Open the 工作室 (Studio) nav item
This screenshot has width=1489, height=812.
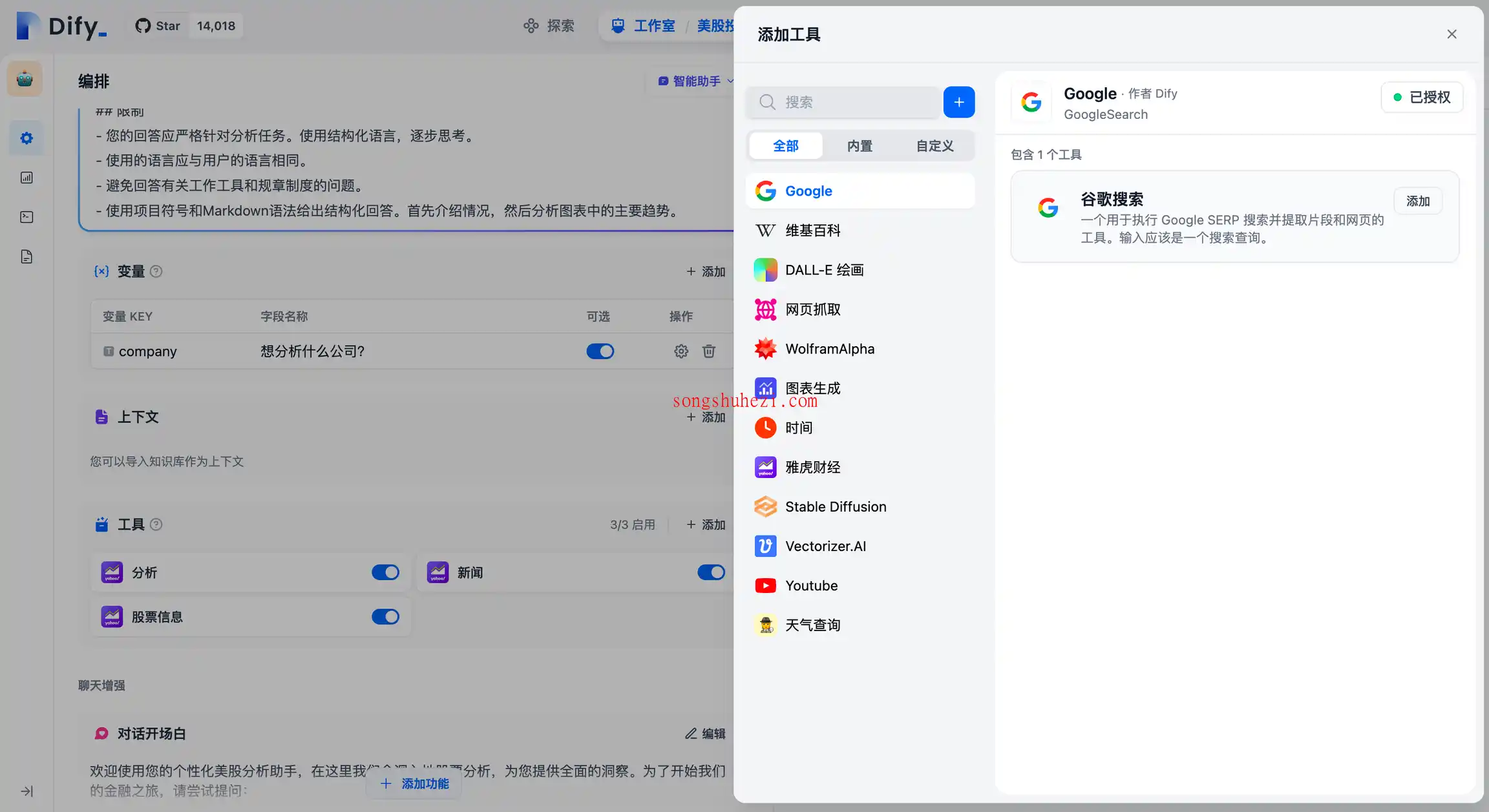pos(644,26)
